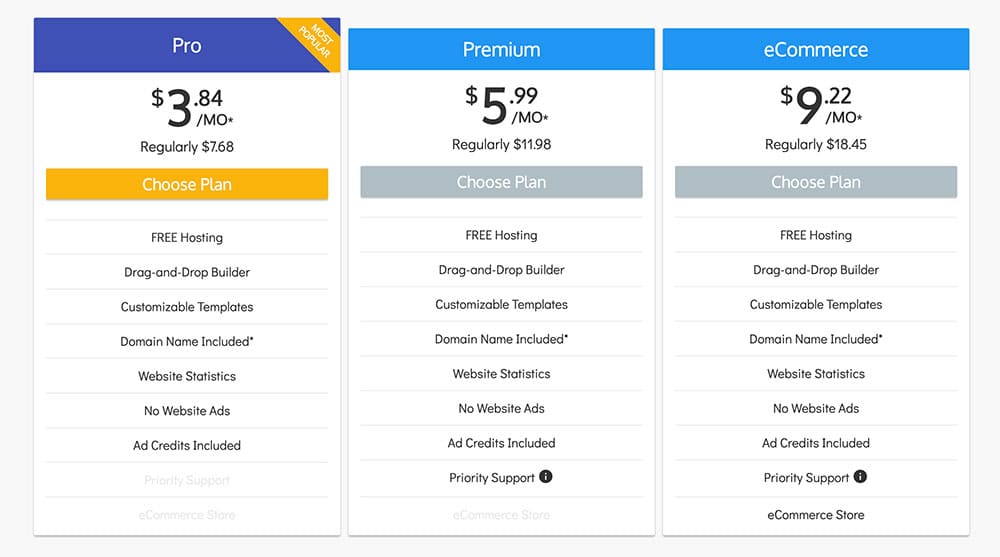Image resolution: width=1000 pixels, height=557 pixels.
Task: Select the Premium plan header
Action: (501, 49)
